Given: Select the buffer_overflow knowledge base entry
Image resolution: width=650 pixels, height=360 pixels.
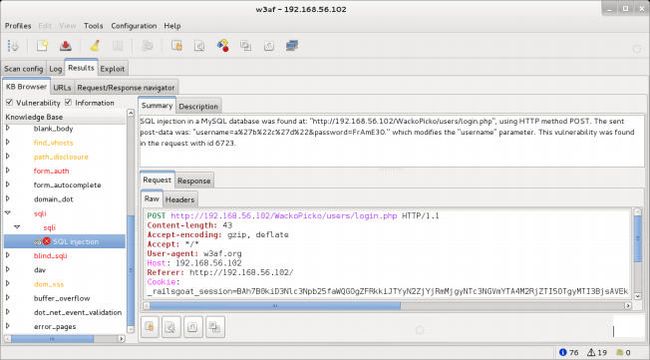Looking at the screenshot, I should point(62,298).
